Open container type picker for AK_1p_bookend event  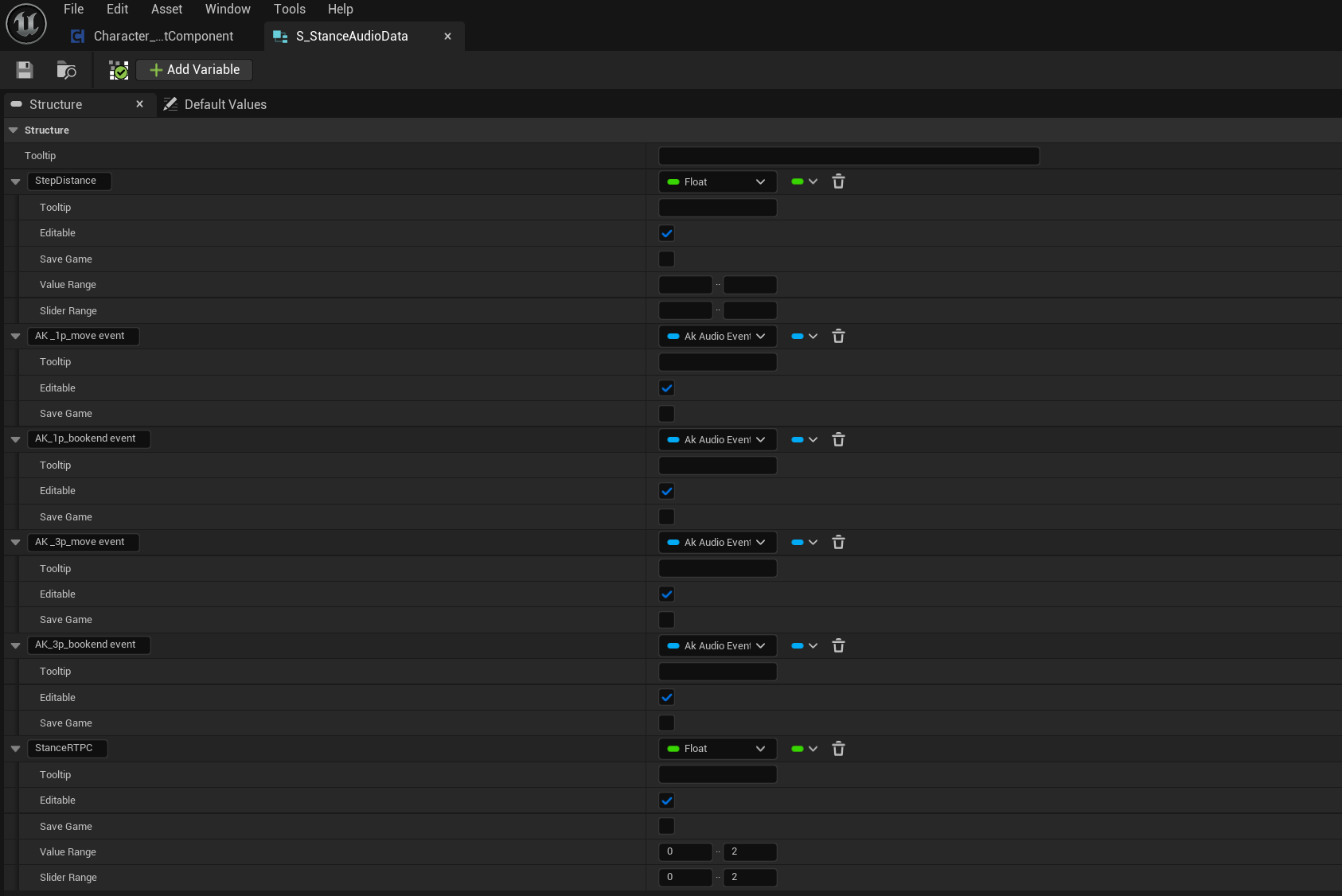tap(804, 439)
